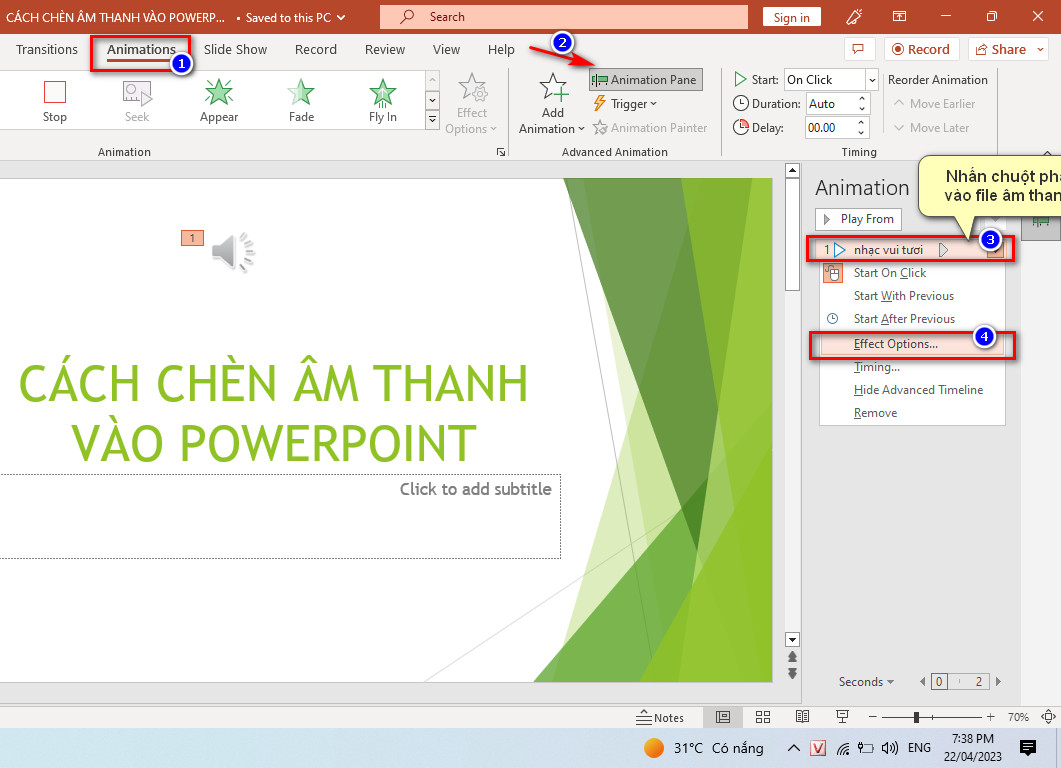Apply the Appear animation
1061x768 pixels.
click(219, 101)
